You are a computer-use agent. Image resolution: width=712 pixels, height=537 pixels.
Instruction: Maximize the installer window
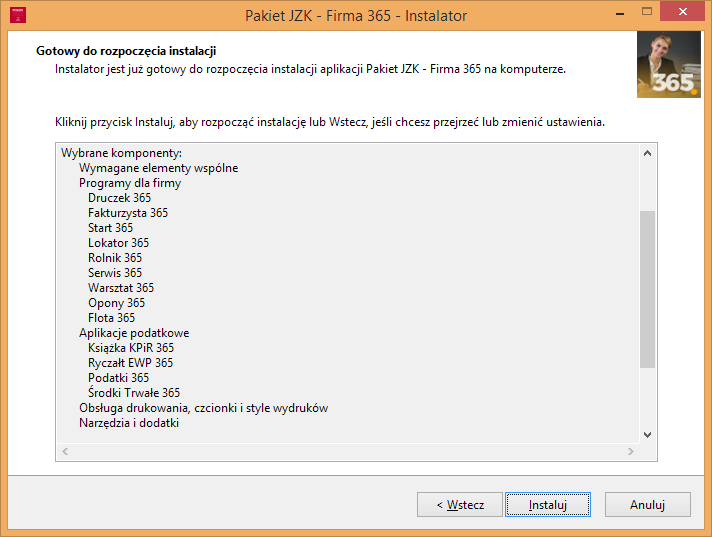(x=647, y=12)
